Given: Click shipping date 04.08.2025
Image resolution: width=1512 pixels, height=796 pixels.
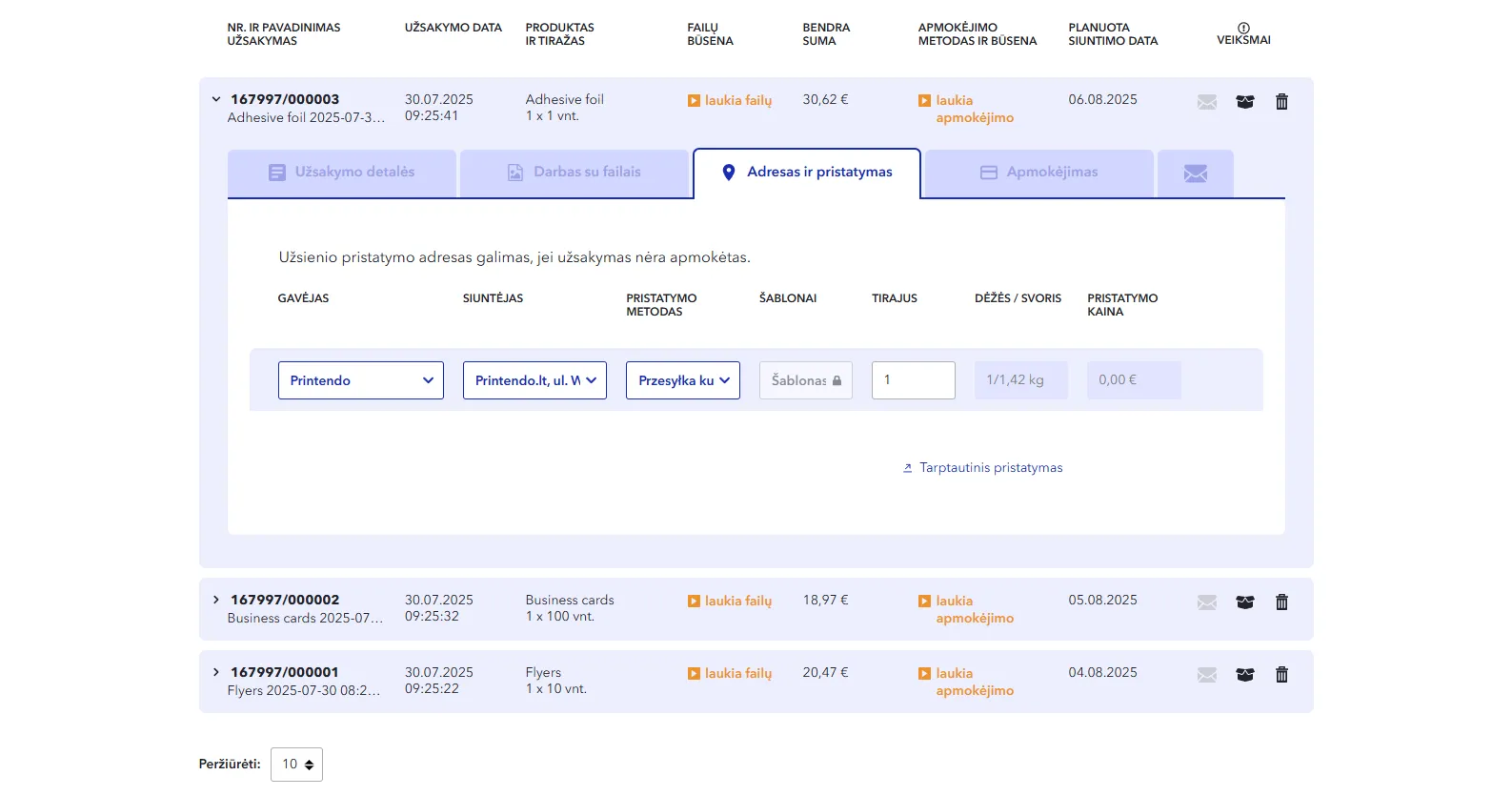Looking at the screenshot, I should [1102, 672].
